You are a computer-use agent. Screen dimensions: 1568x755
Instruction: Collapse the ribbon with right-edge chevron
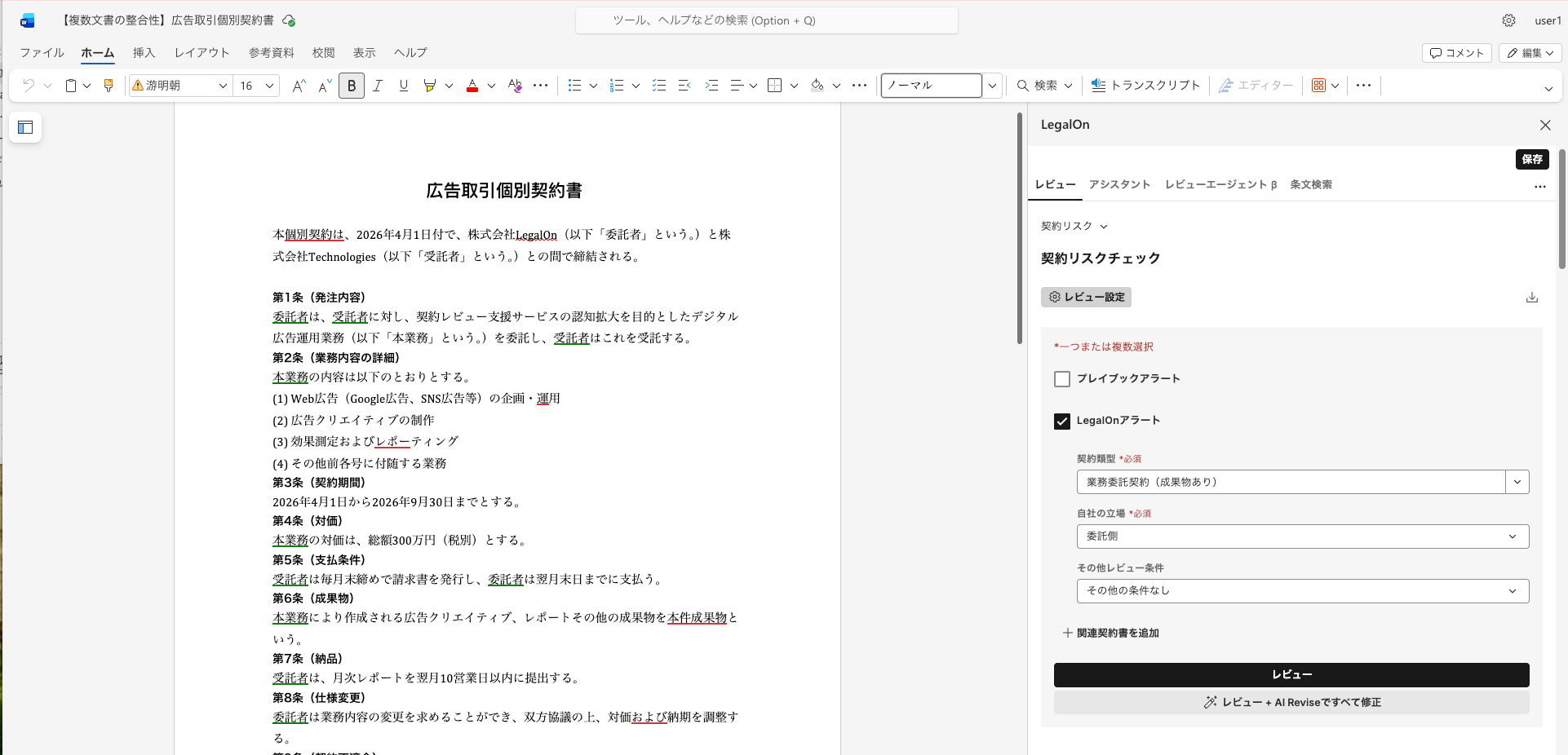pyautogui.click(x=1548, y=88)
